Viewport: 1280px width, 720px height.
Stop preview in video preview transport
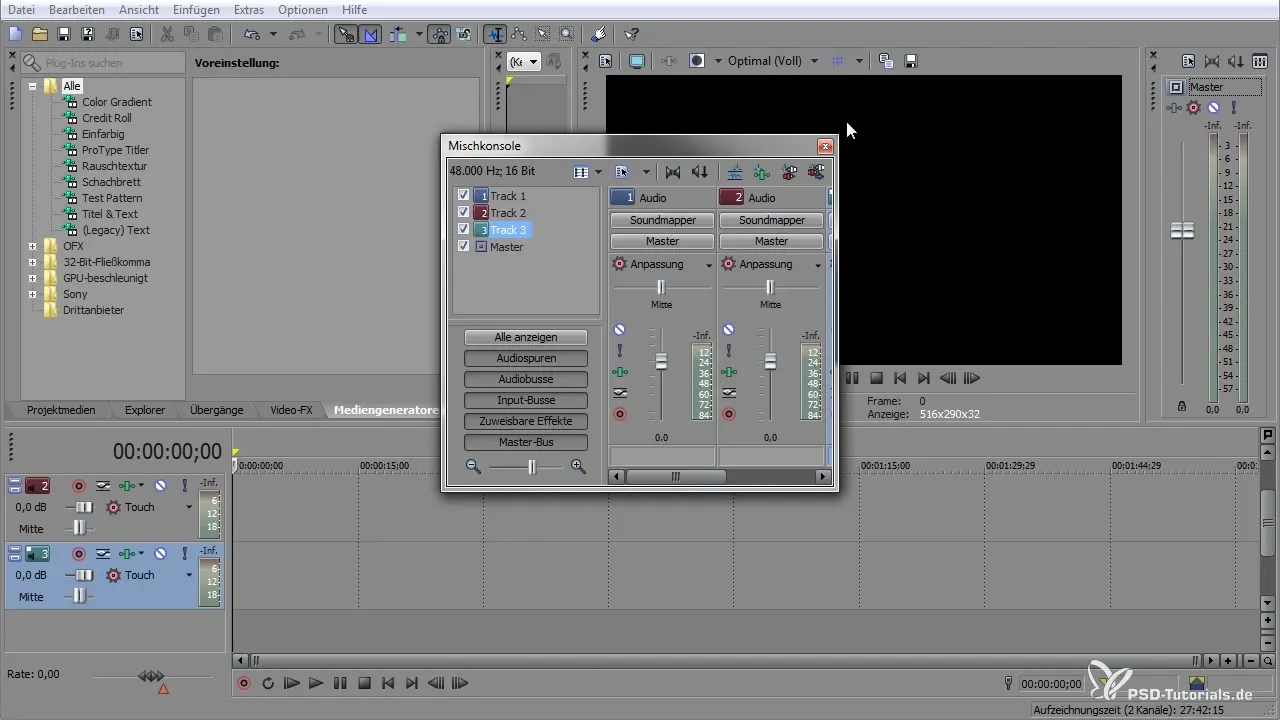tap(876, 378)
